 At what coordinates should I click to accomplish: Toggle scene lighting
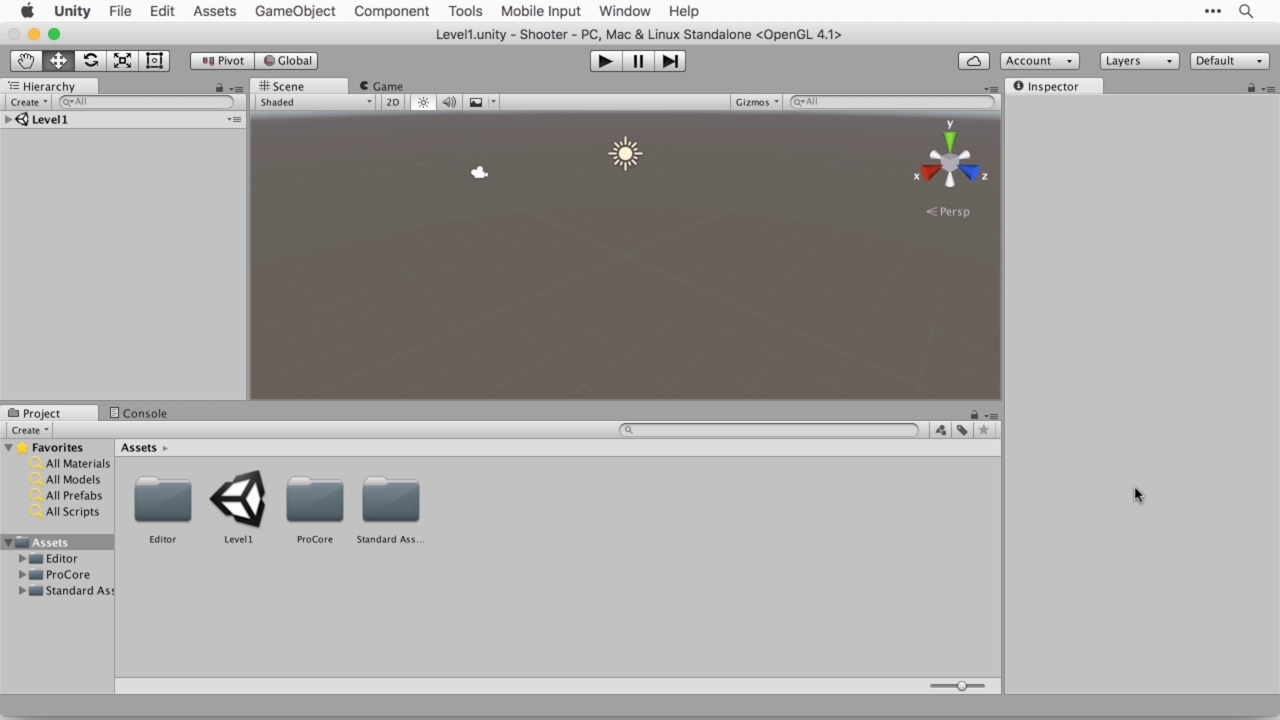[423, 102]
